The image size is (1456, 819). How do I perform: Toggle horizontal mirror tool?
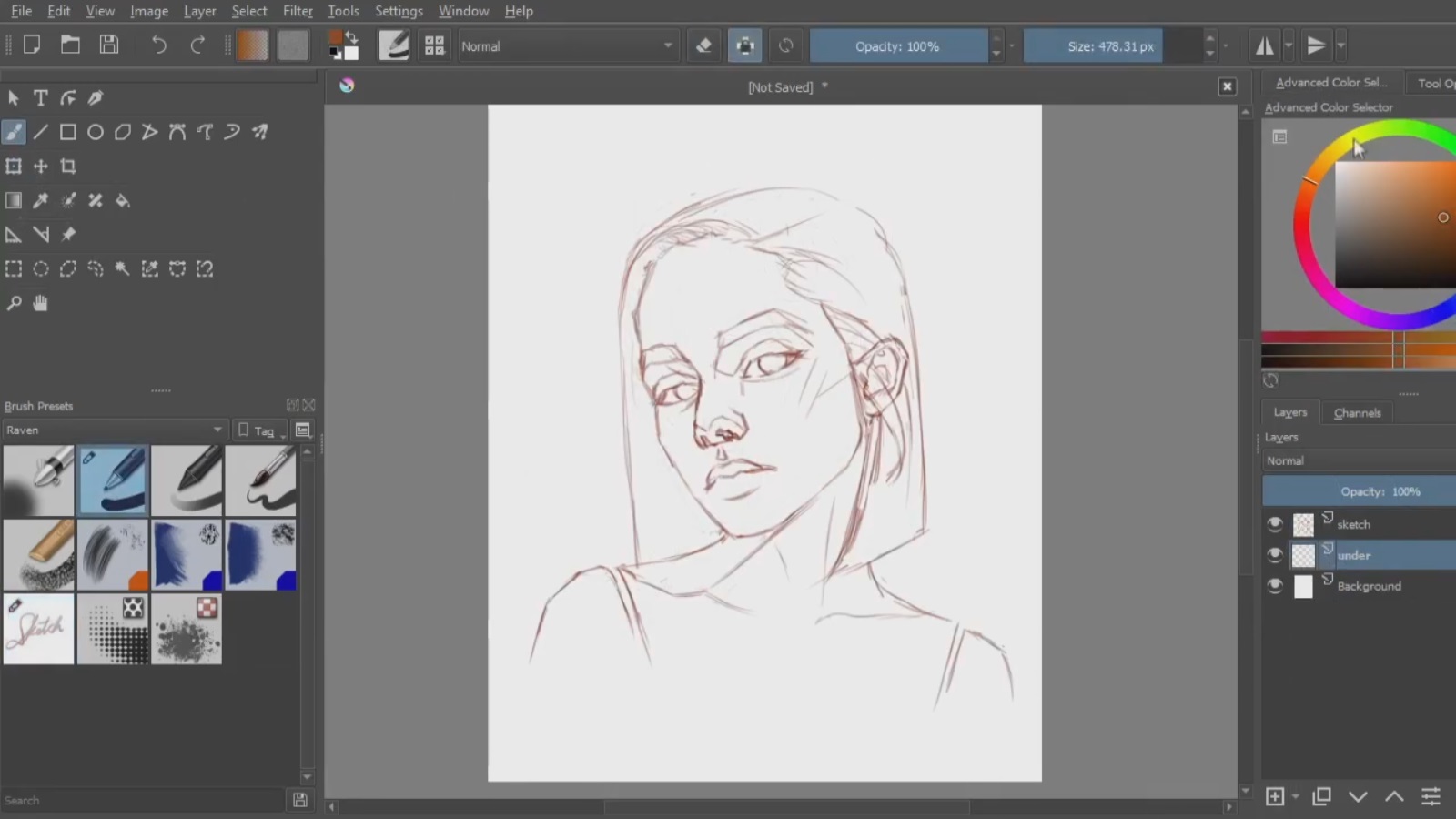tap(1265, 45)
